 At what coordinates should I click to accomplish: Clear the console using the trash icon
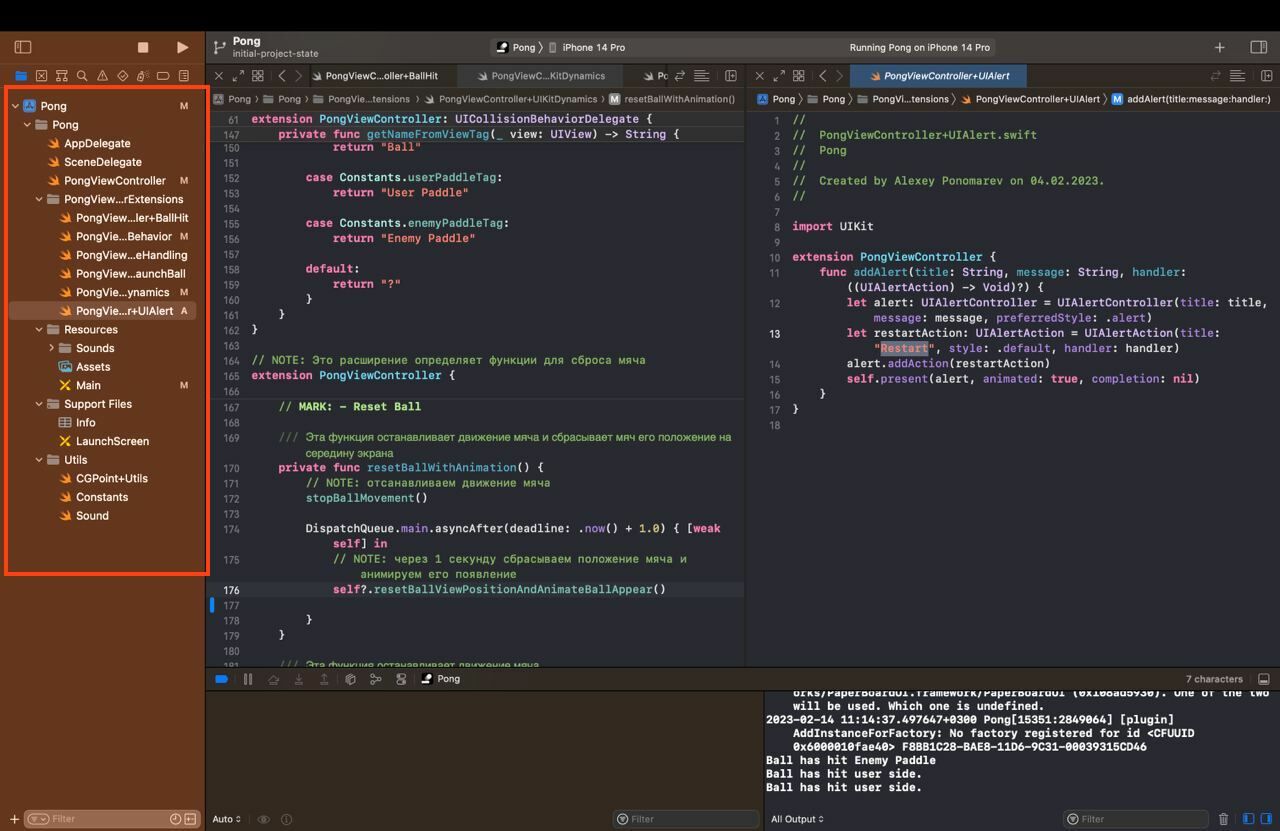coord(1222,818)
